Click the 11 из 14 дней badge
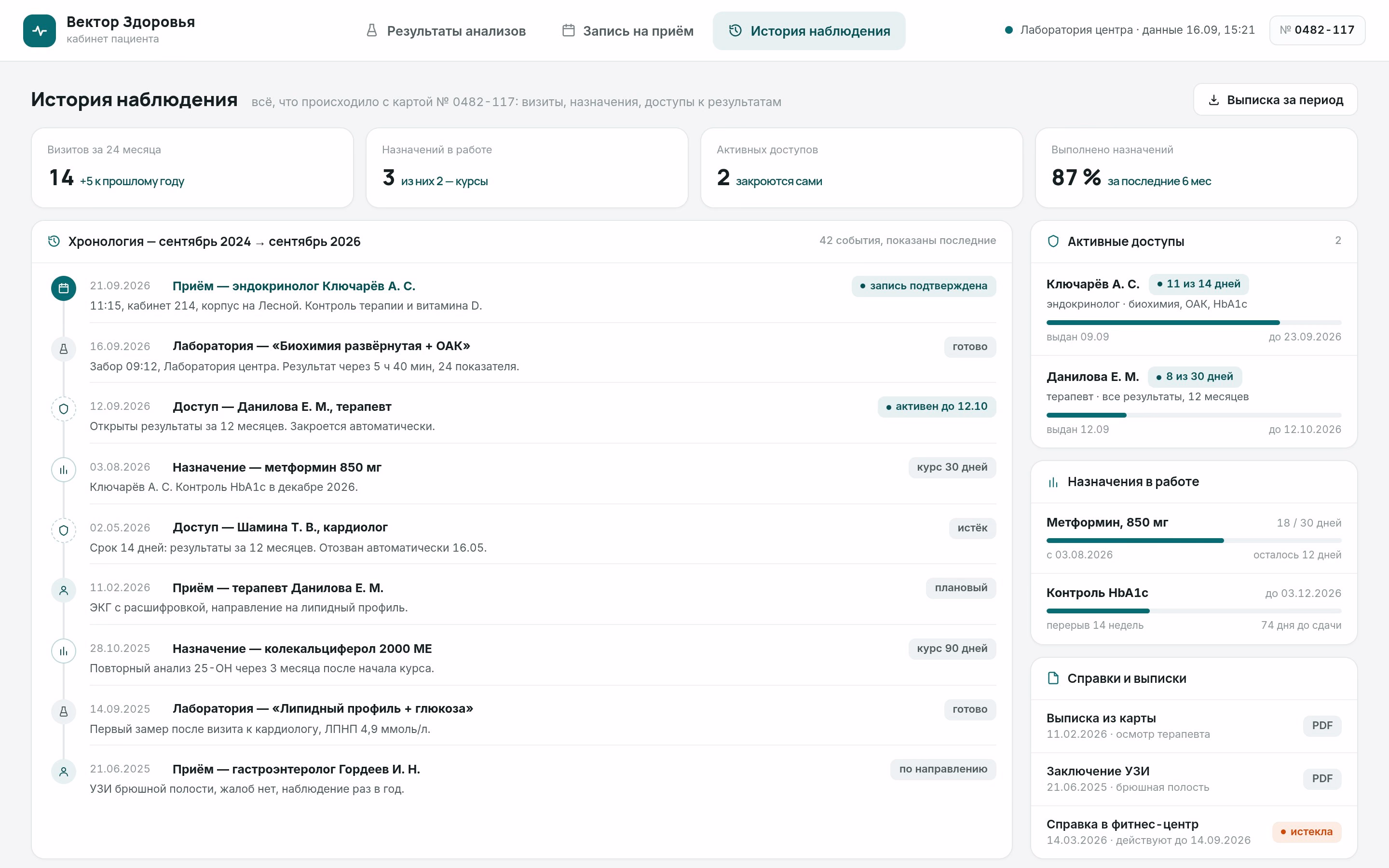Viewport: 1389px width, 868px height. point(1198,284)
